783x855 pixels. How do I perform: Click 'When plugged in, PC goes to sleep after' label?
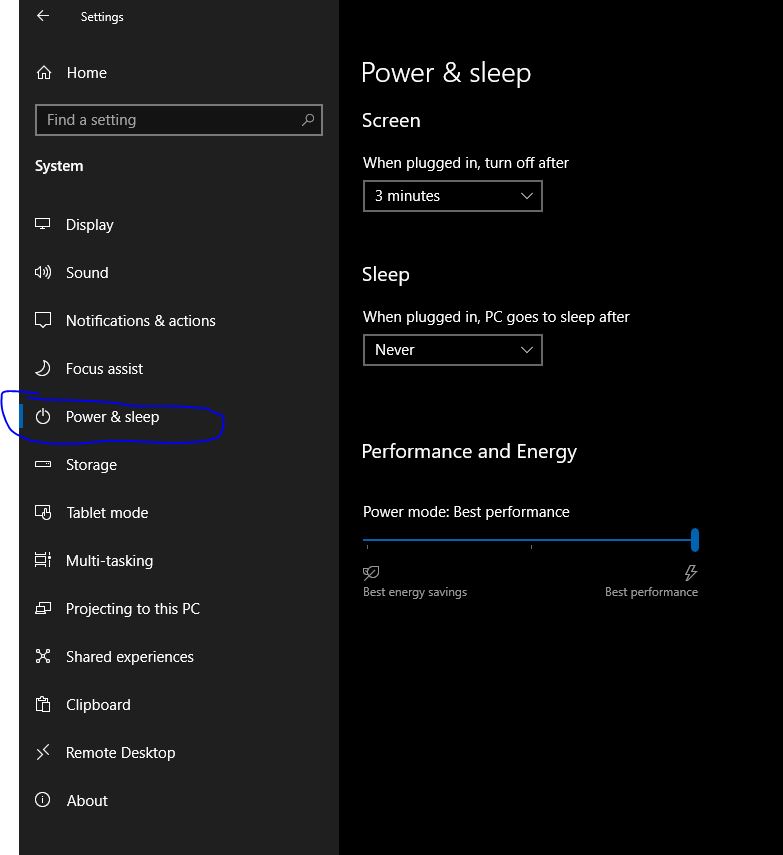click(x=496, y=317)
